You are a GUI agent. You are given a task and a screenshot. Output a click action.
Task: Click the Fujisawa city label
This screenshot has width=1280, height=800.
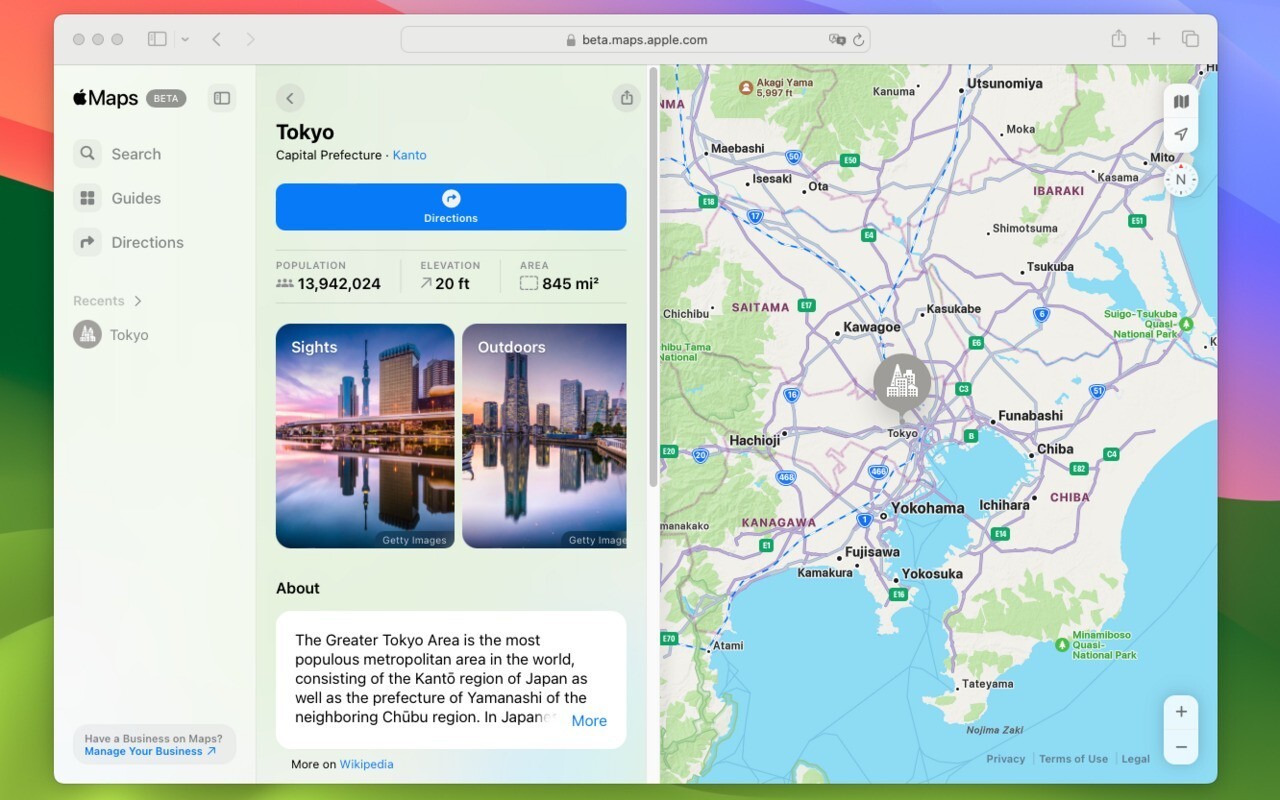point(872,552)
